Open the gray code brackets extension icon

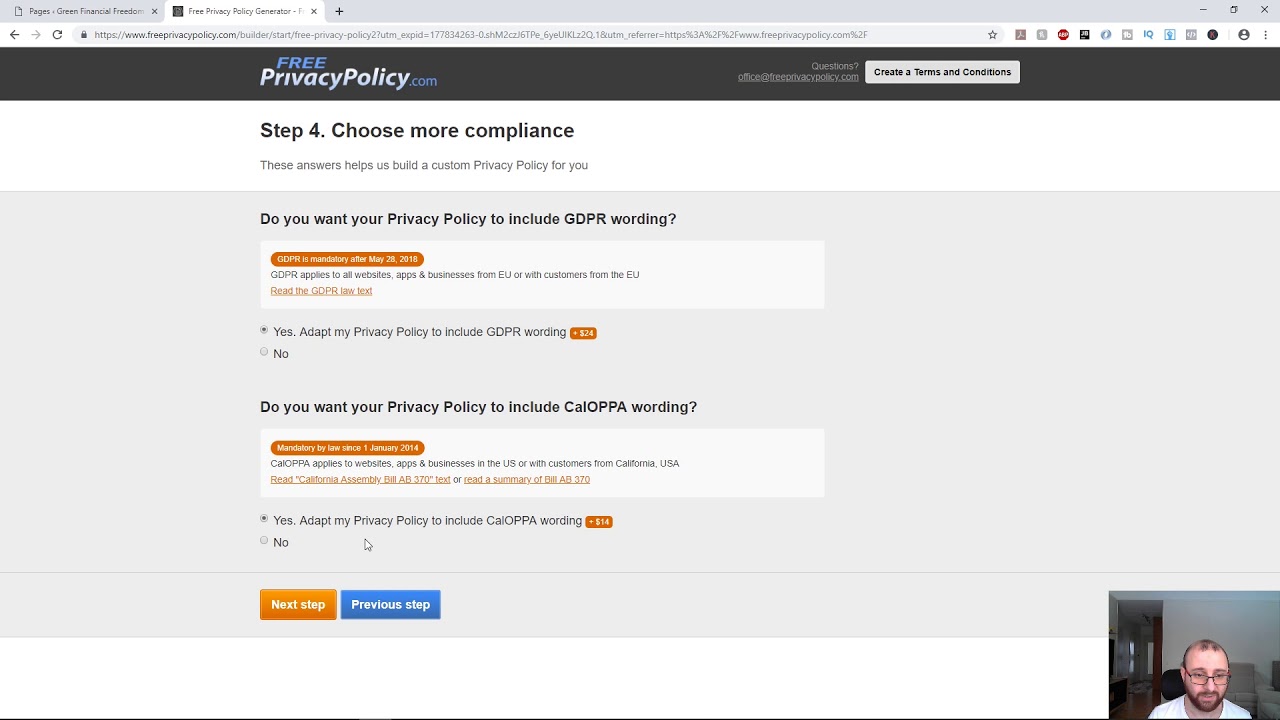click(1191, 35)
